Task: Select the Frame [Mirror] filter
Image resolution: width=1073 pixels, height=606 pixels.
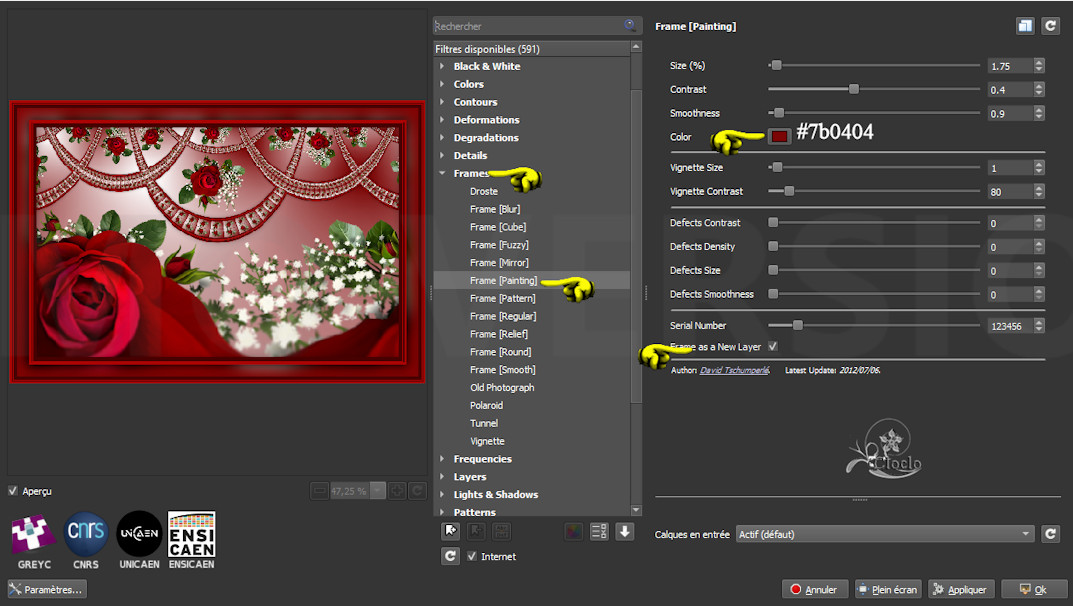Action: (x=500, y=263)
